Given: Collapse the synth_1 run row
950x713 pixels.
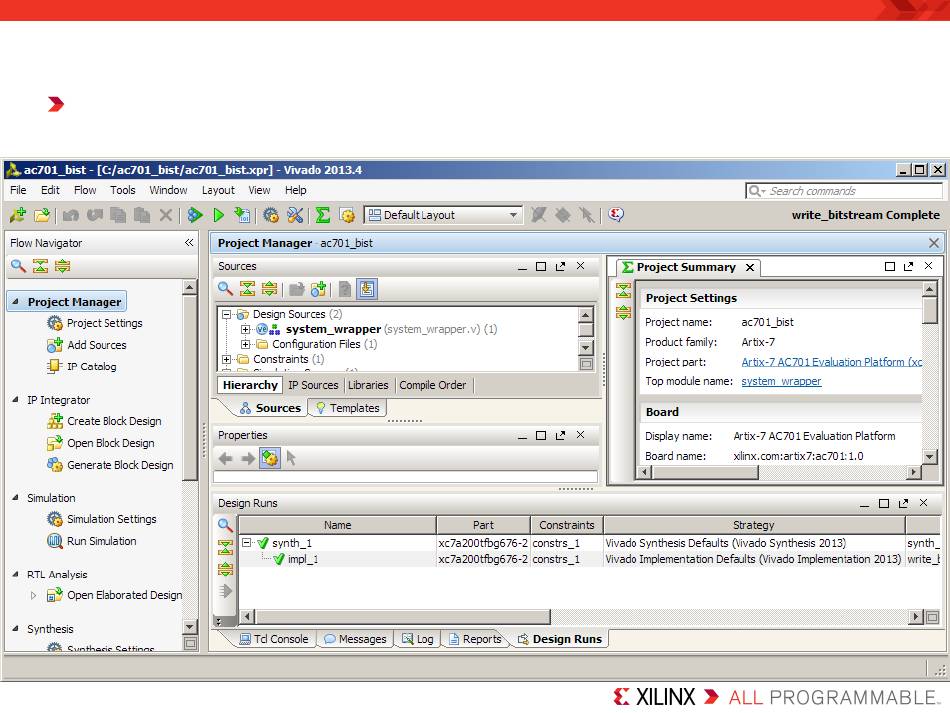Looking at the screenshot, I should click(x=247, y=543).
